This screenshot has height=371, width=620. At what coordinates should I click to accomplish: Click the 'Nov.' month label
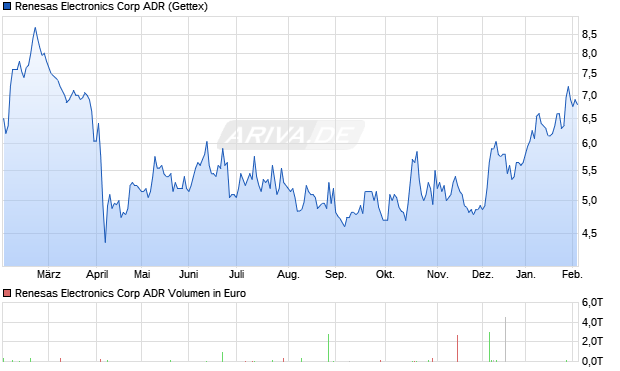pos(437,274)
